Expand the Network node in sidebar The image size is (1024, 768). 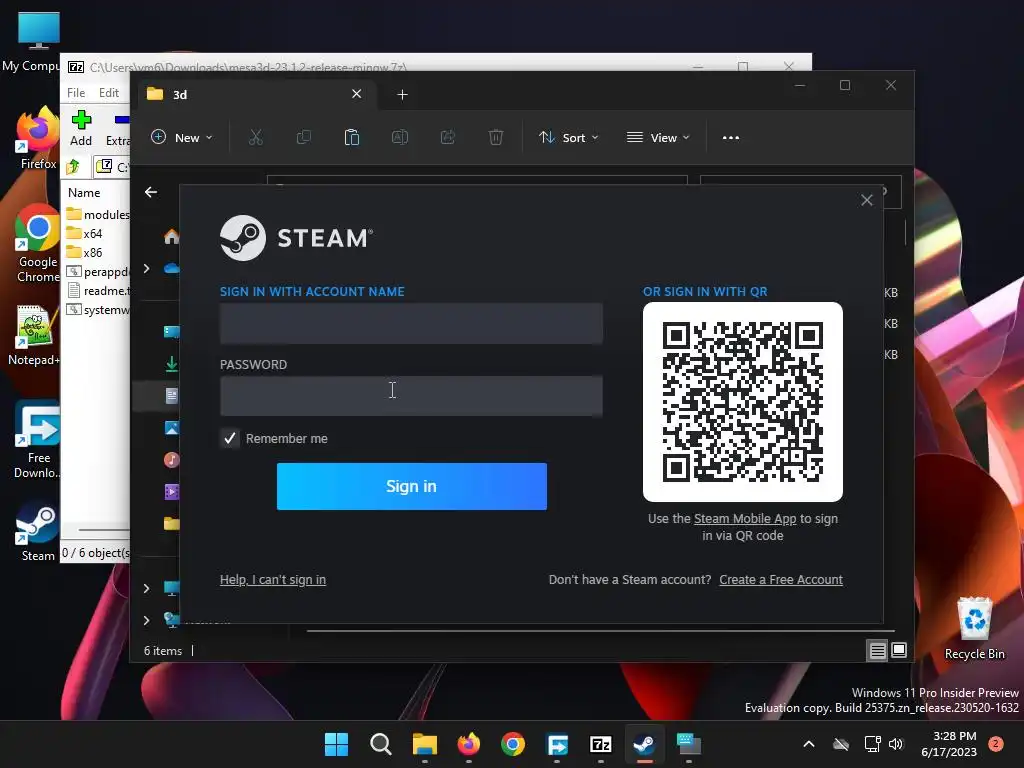(146, 620)
